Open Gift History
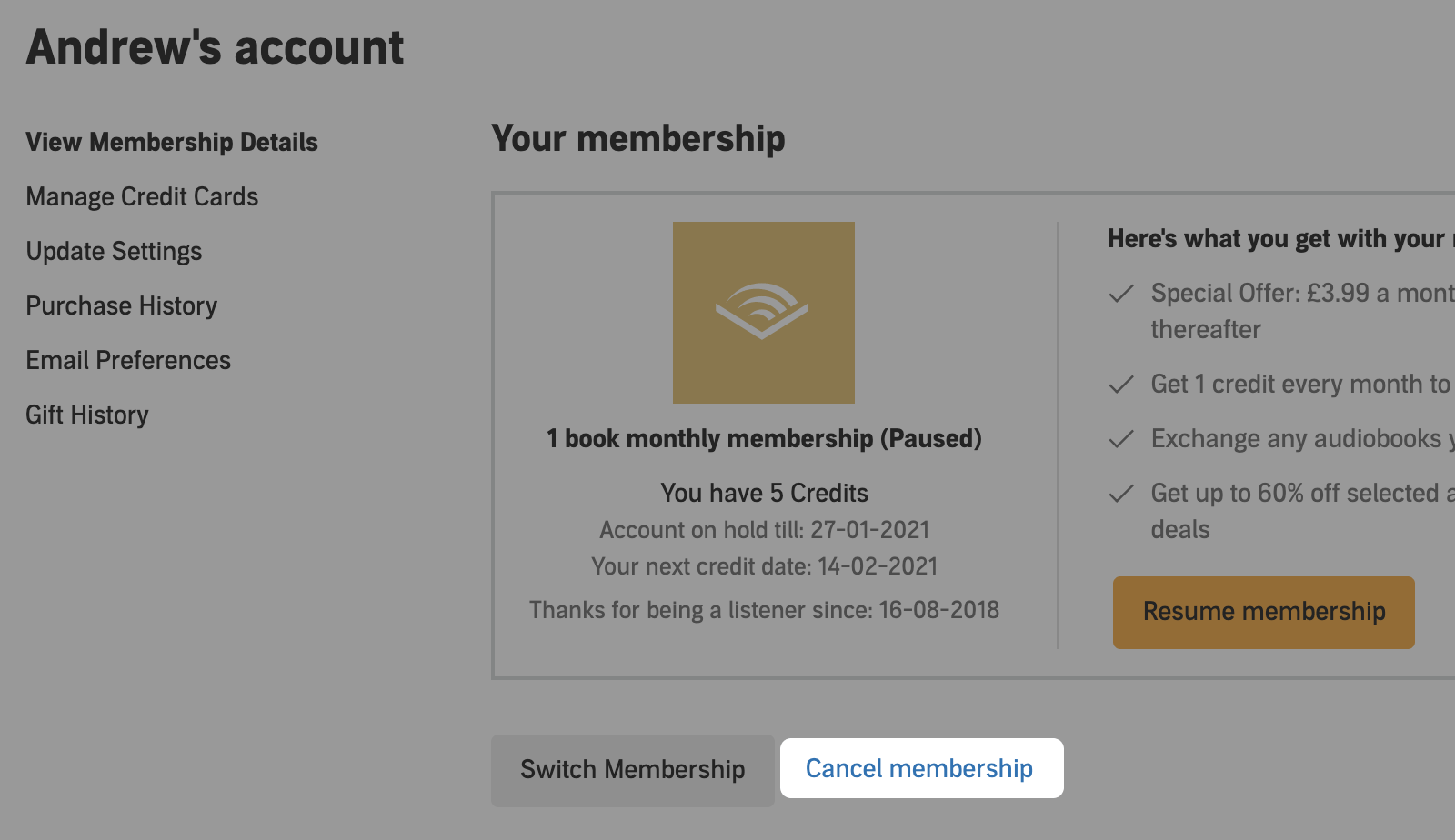Viewport: 1455px width, 840px height. coord(87,415)
